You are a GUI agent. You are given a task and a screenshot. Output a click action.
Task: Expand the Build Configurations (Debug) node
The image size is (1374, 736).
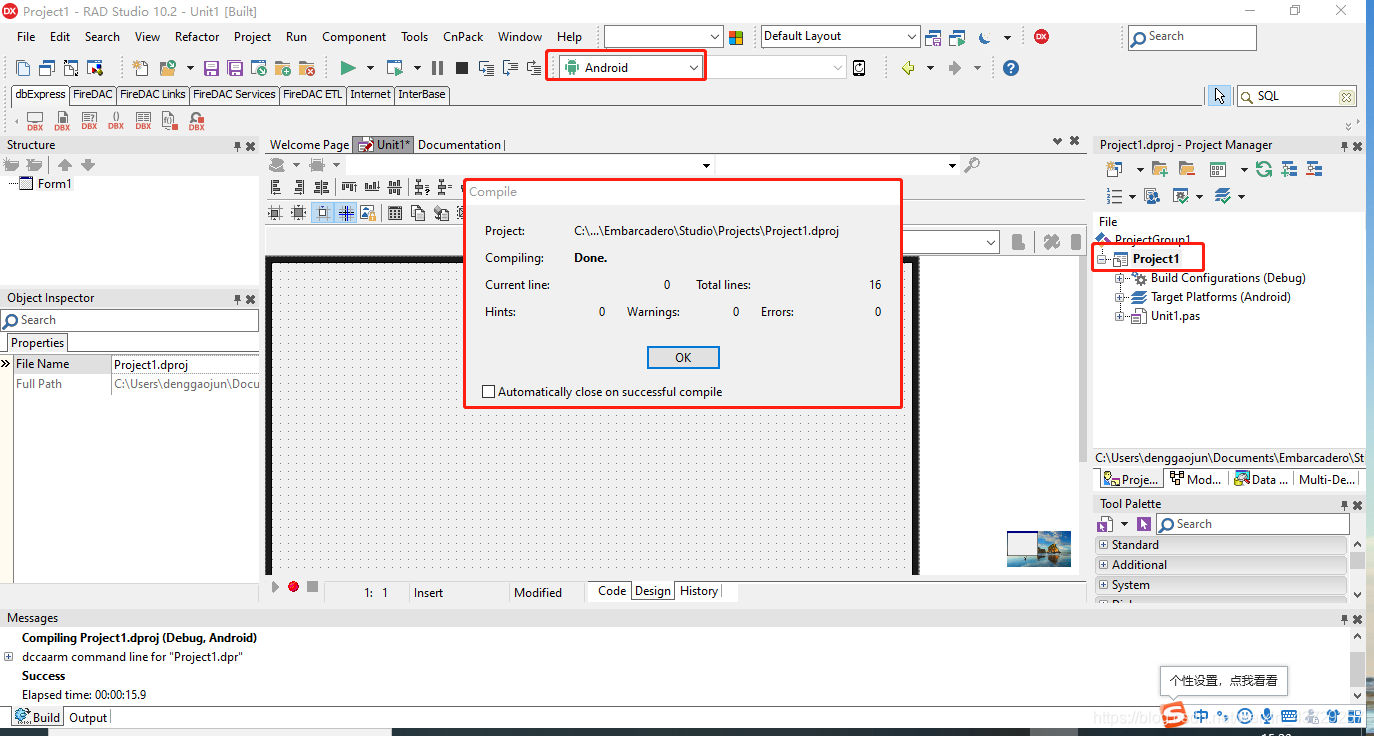[x=1121, y=278]
